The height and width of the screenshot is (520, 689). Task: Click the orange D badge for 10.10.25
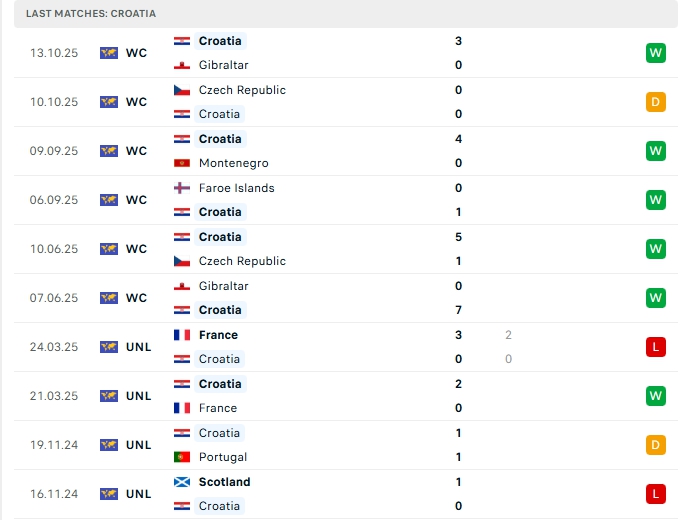click(x=656, y=102)
